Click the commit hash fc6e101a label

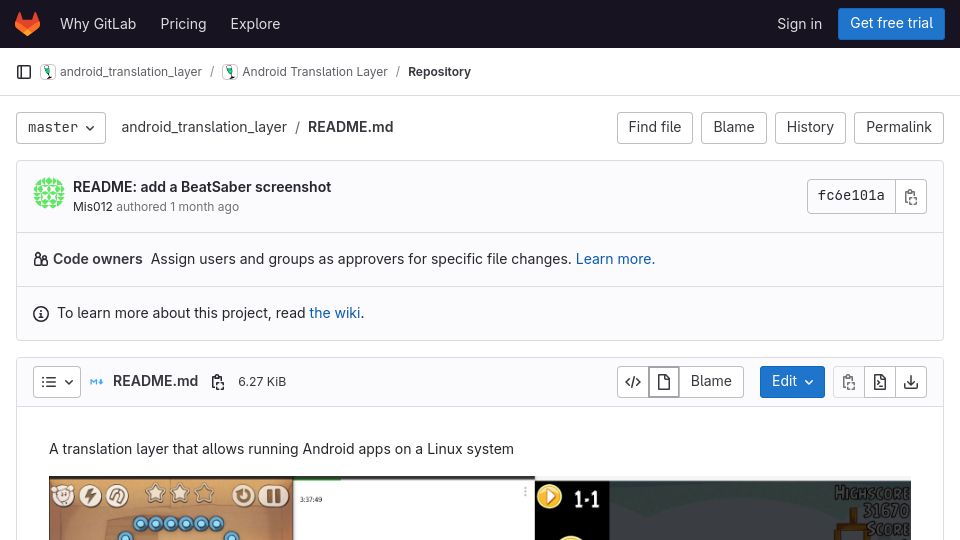[851, 196]
